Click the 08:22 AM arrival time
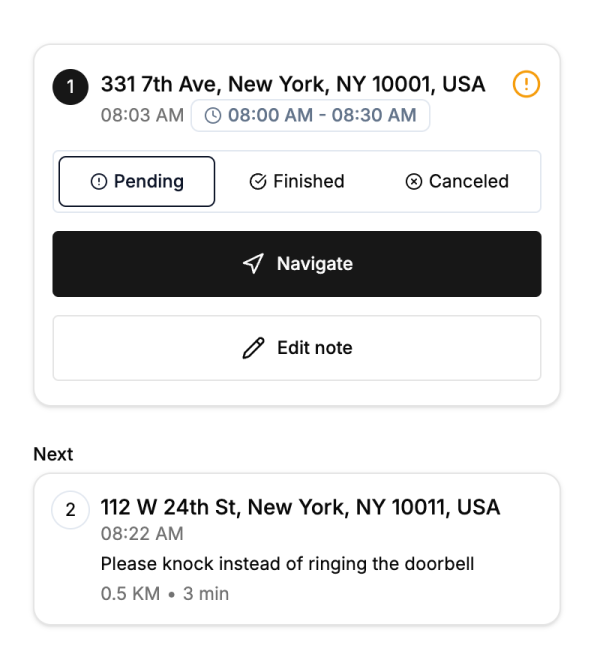The image size is (594, 668). point(142,534)
